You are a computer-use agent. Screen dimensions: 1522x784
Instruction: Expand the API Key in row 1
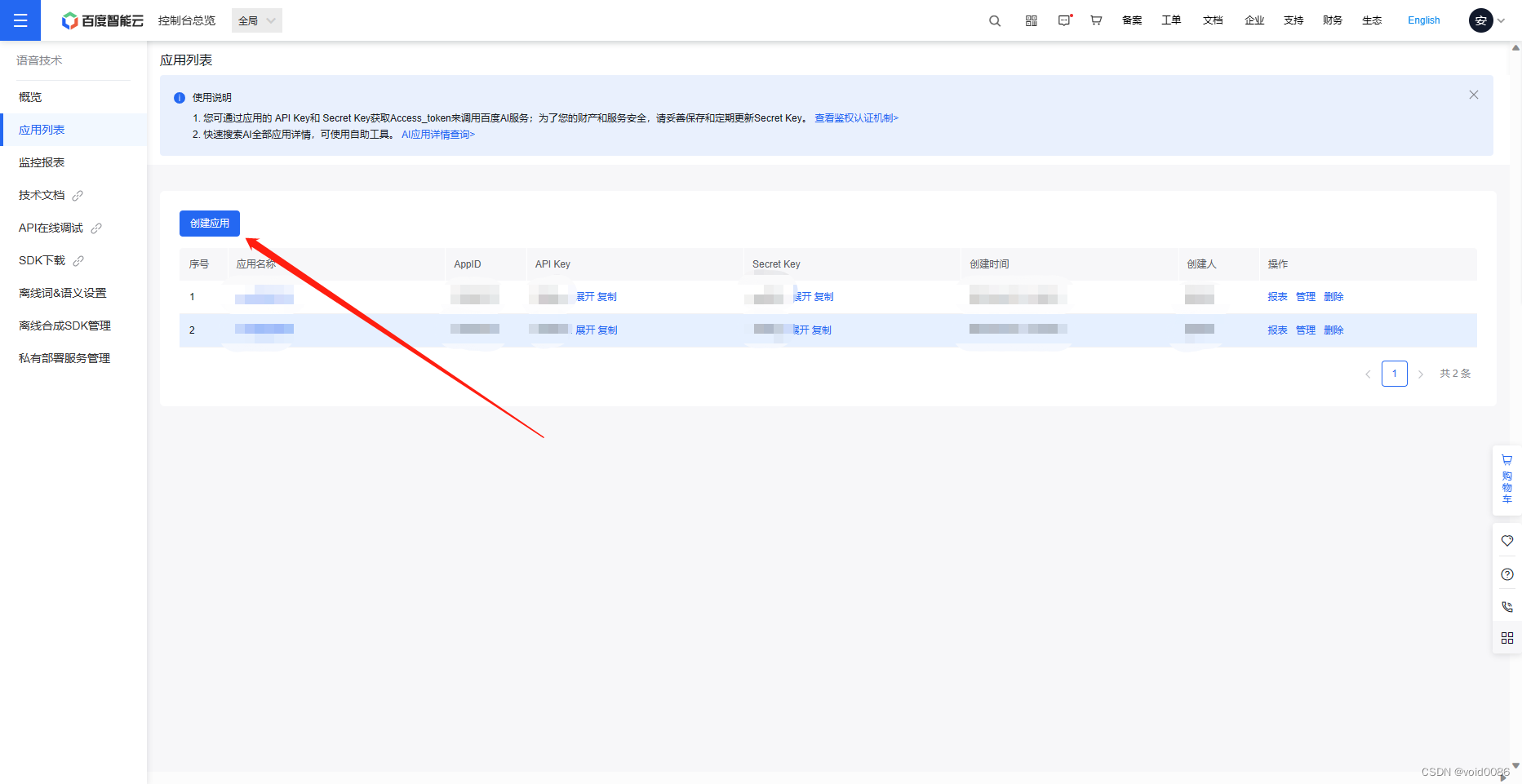(585, 297)
